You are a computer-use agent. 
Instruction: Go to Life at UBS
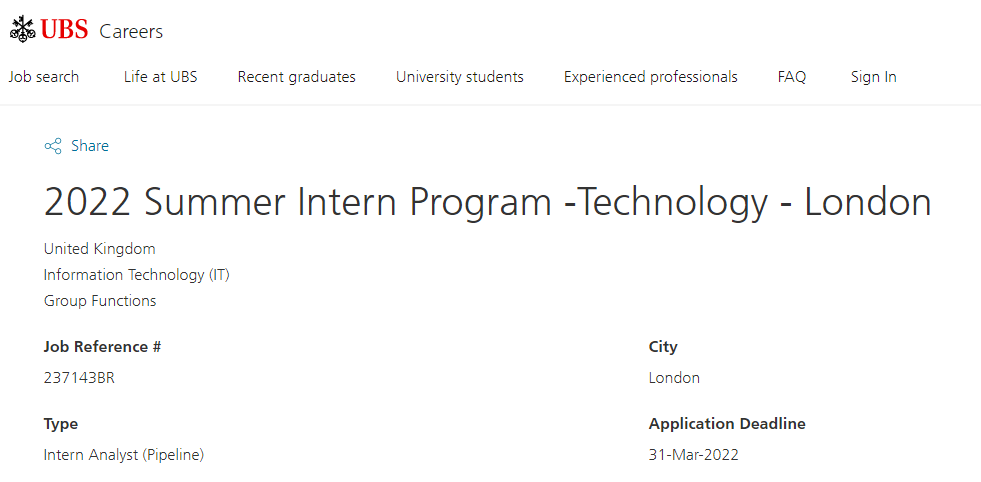click(x=161, y=77)
